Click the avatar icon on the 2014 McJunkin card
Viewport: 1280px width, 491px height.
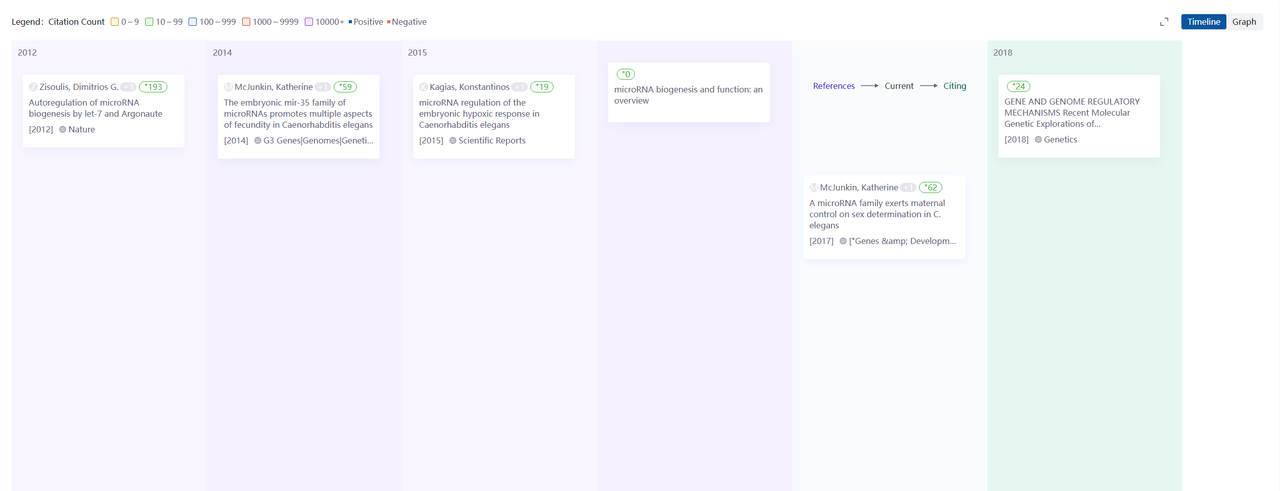click(x=228, y=87)
